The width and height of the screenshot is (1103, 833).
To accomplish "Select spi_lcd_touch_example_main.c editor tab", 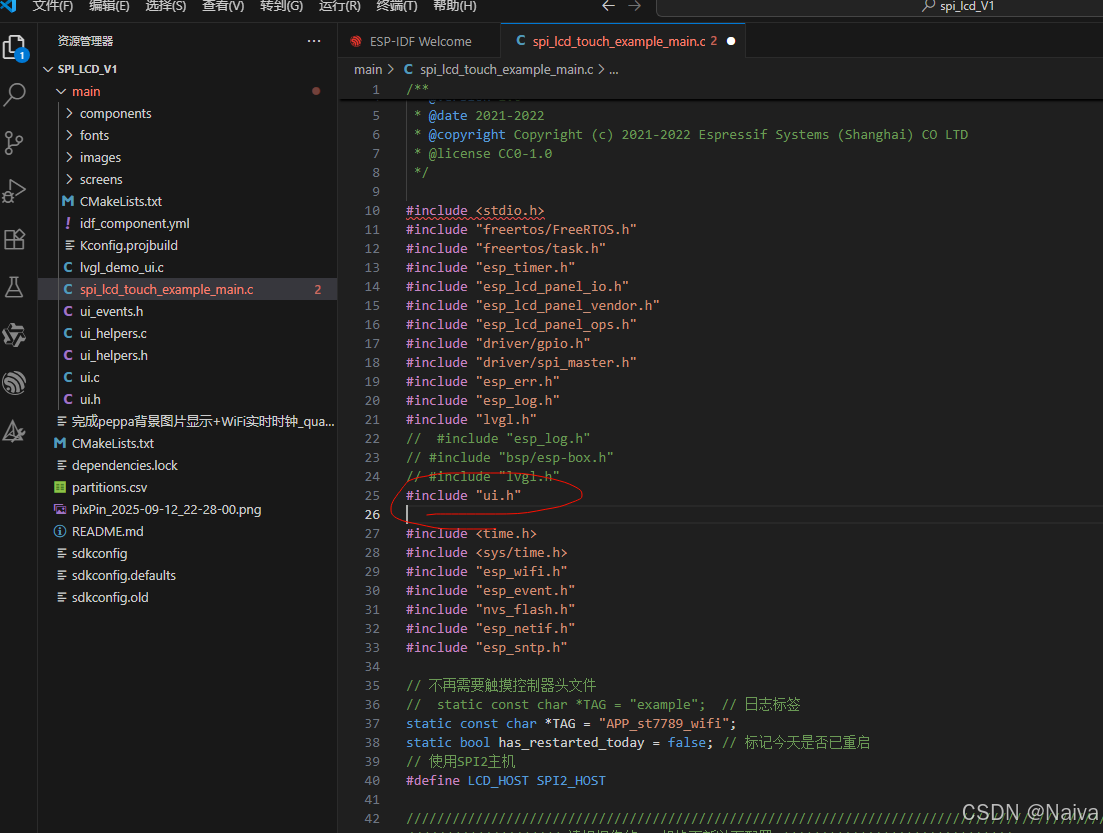I will point(623,42).
